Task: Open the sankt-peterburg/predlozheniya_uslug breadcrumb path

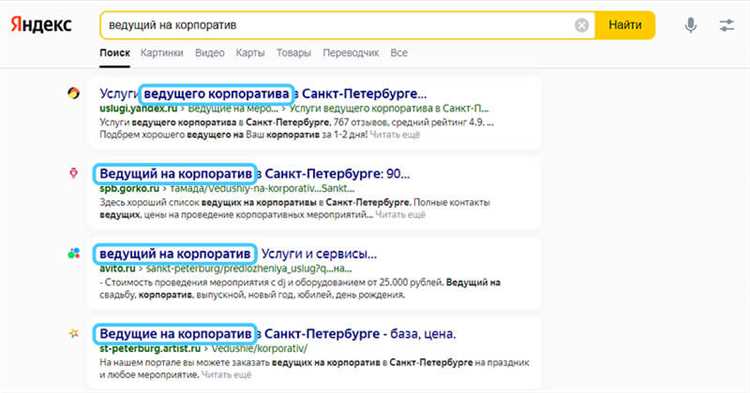Action: click(249, 269)
